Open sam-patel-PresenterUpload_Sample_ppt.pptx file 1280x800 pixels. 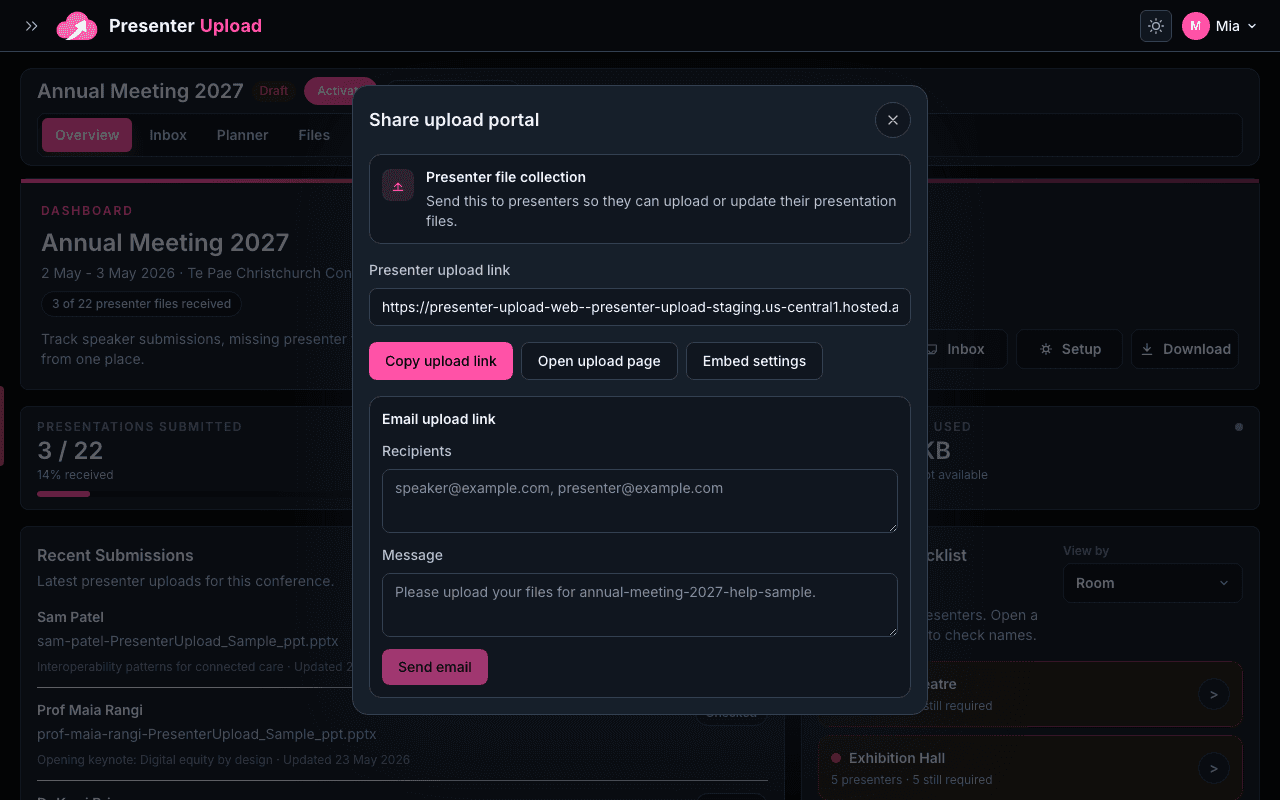188,641
